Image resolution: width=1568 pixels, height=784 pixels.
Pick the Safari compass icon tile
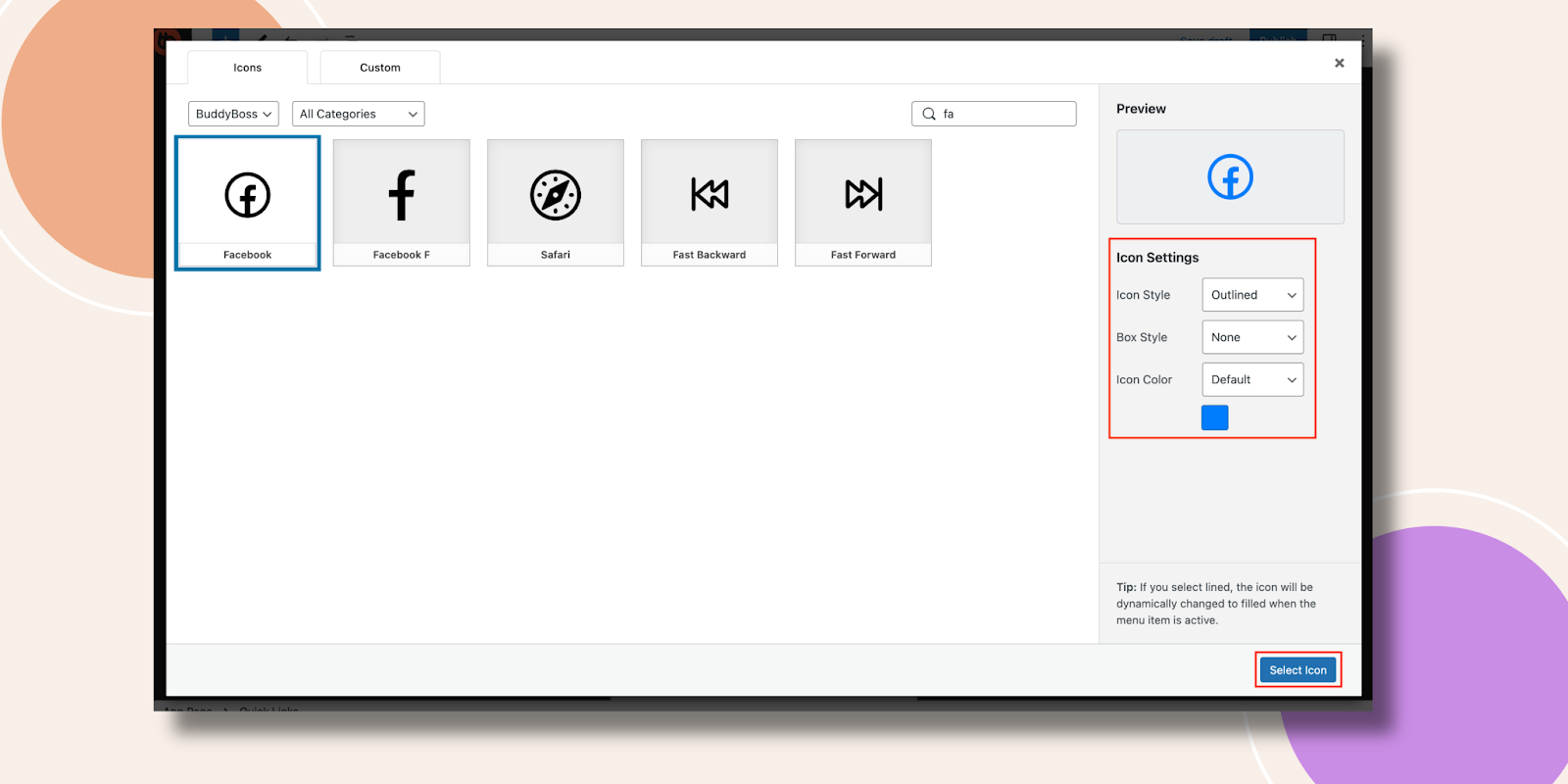[556, 203]
